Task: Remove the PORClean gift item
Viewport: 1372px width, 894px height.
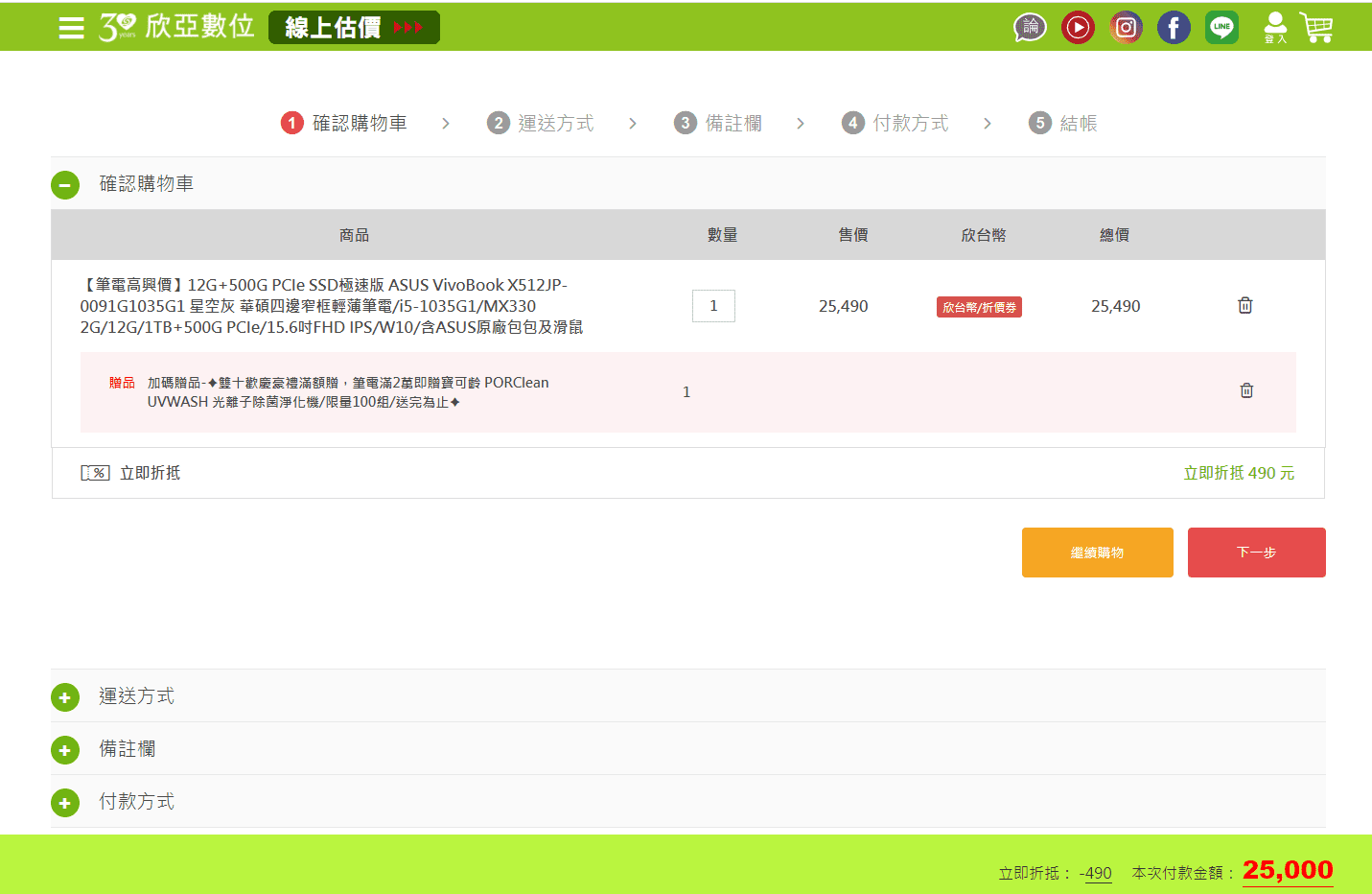Action: 1245,390
